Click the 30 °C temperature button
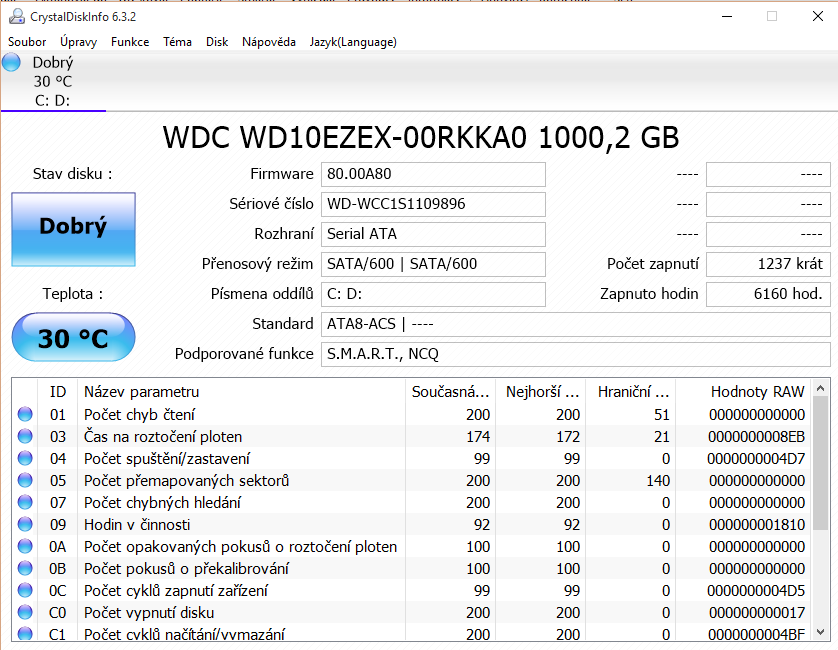Viewport: 838px width, 650px height. 73,337
